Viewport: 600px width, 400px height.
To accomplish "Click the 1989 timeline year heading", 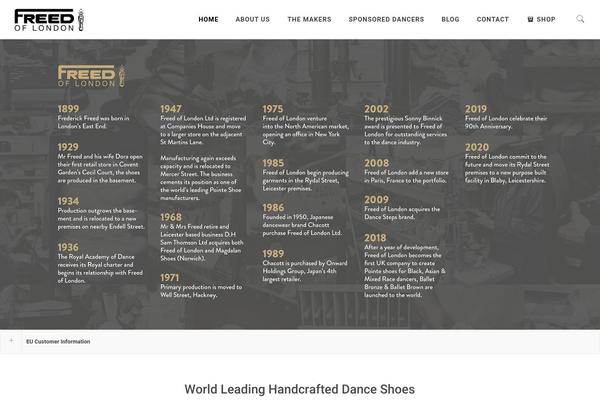I will click(x=273, y=254).
